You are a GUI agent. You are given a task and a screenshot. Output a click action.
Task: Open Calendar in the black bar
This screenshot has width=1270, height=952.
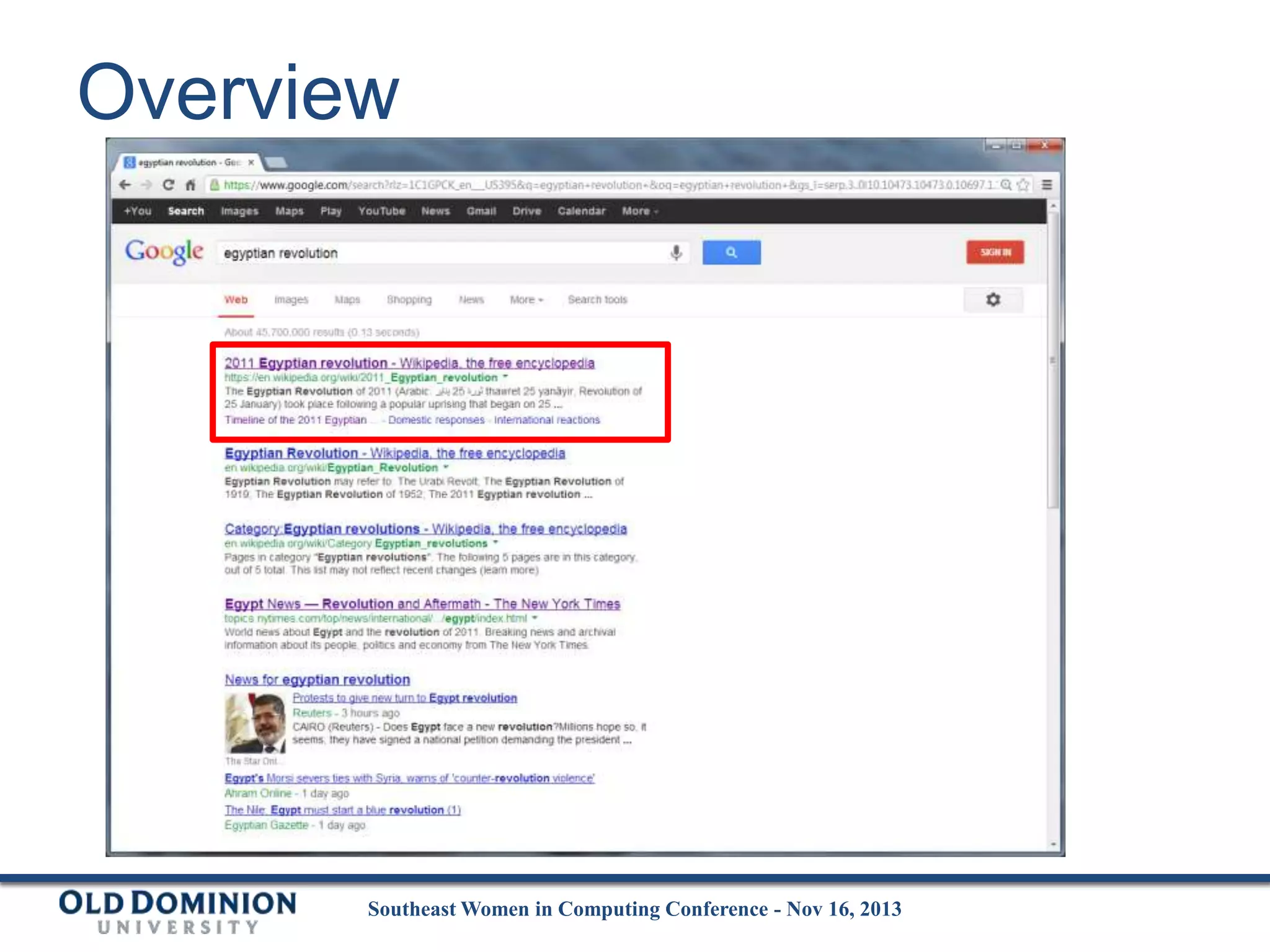(x=581, y=211)
